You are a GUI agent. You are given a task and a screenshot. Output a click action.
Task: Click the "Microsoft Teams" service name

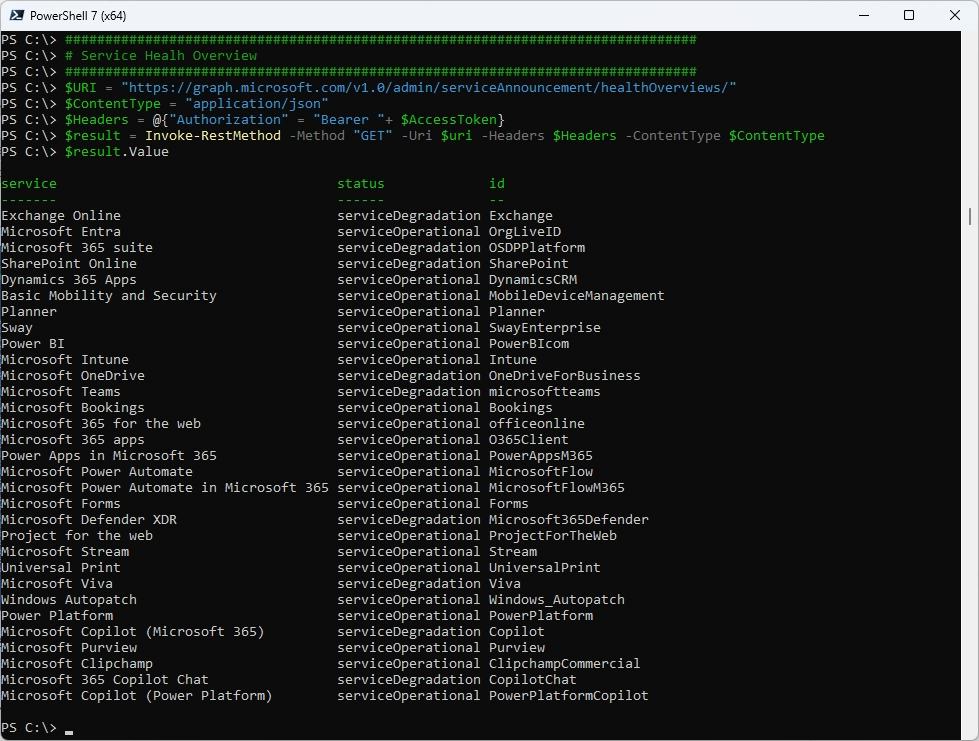[61, 392]
